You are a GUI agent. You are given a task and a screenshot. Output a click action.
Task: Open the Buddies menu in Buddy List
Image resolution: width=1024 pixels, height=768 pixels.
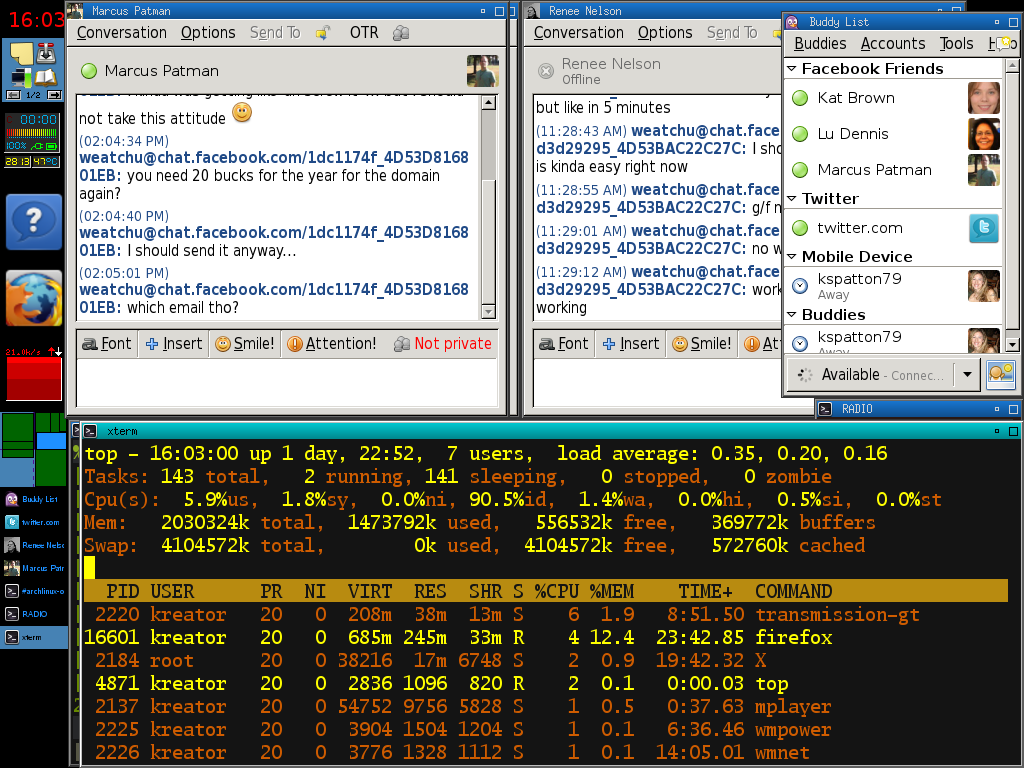pyautogui.click(x=820, y=44)
